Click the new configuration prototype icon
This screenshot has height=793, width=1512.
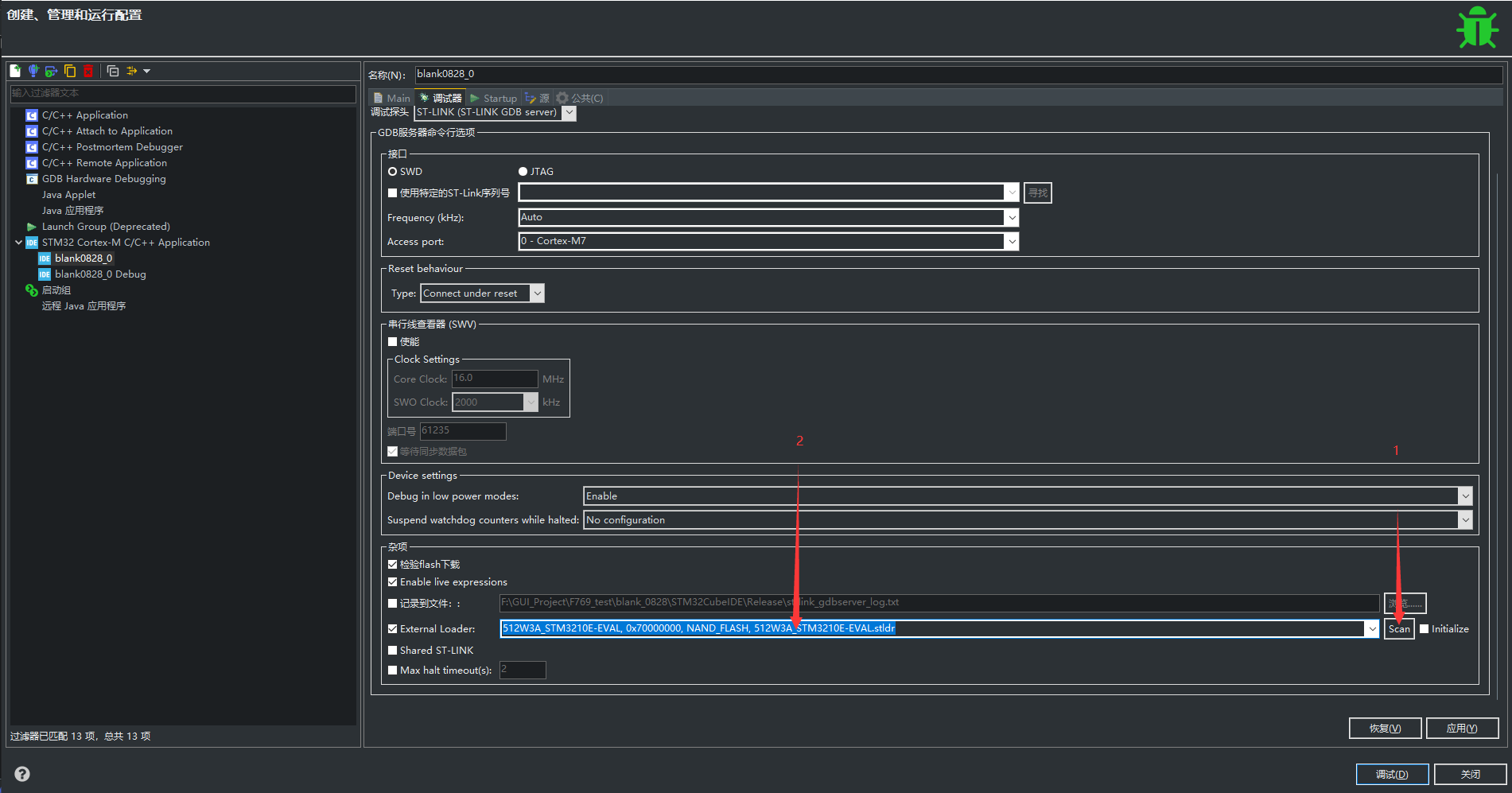[33, 71]
